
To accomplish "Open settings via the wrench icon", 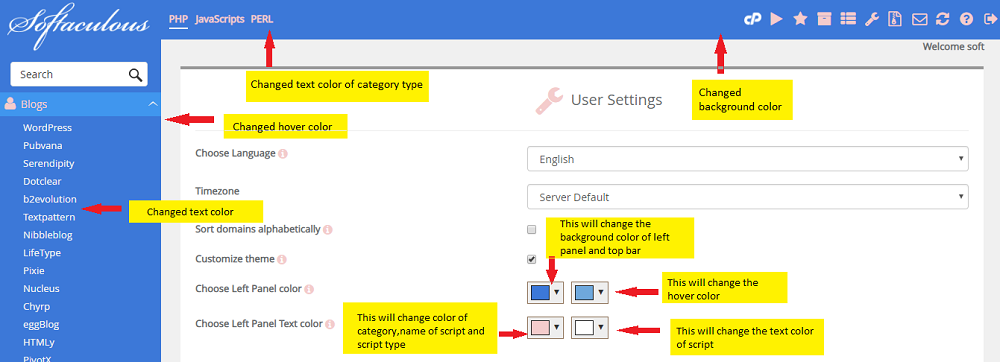I will [872, 19].
